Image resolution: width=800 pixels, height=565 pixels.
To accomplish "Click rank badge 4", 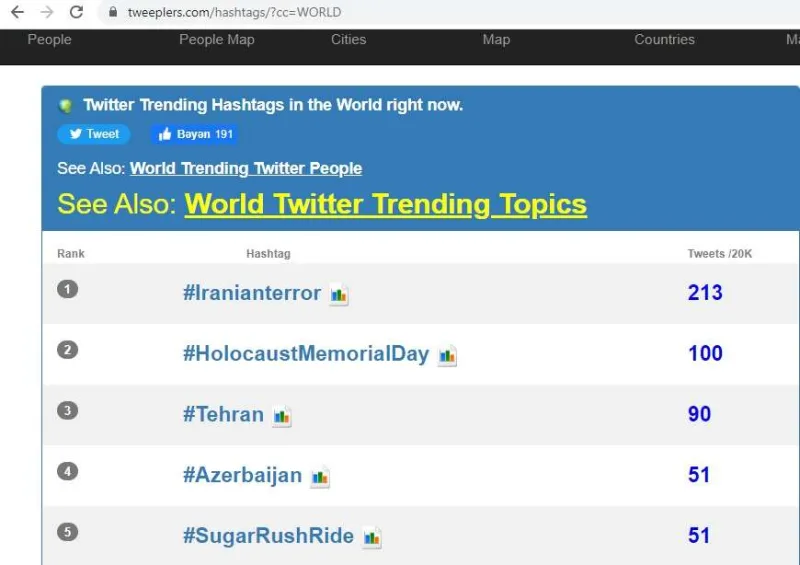I will (67, 471).
